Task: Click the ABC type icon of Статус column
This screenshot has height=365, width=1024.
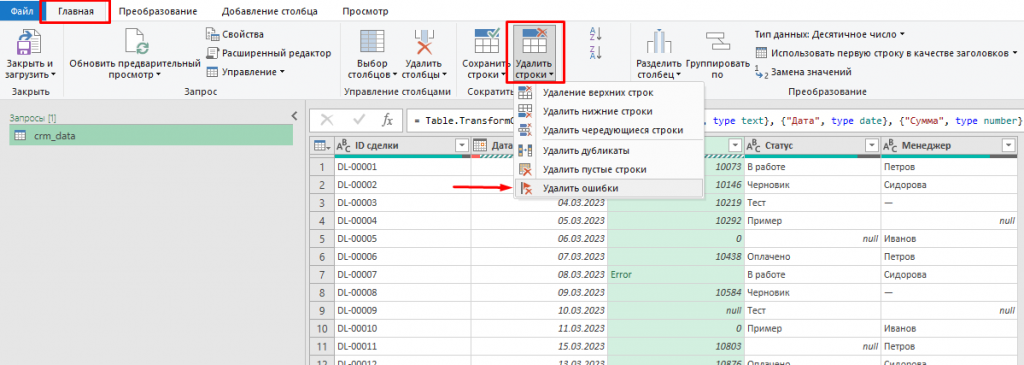Action: point(753,146)
